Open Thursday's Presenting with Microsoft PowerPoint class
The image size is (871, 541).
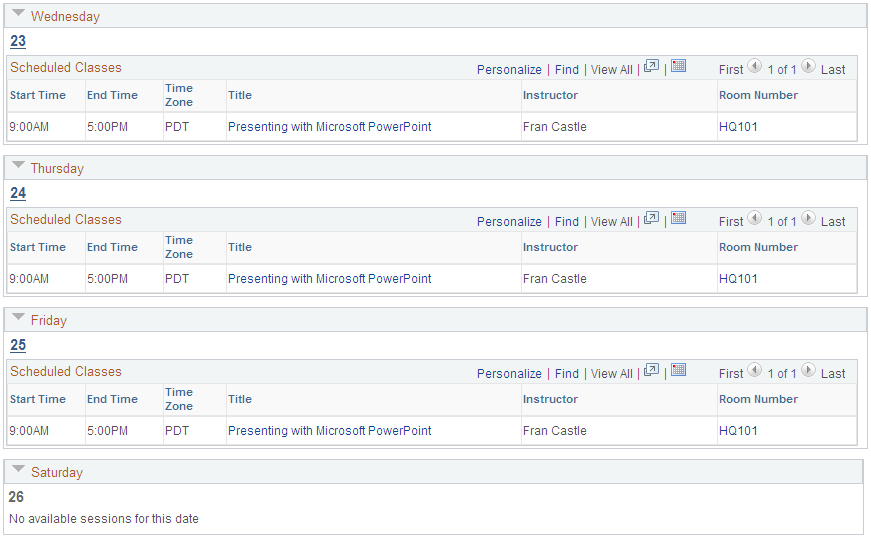coord(329,279)
